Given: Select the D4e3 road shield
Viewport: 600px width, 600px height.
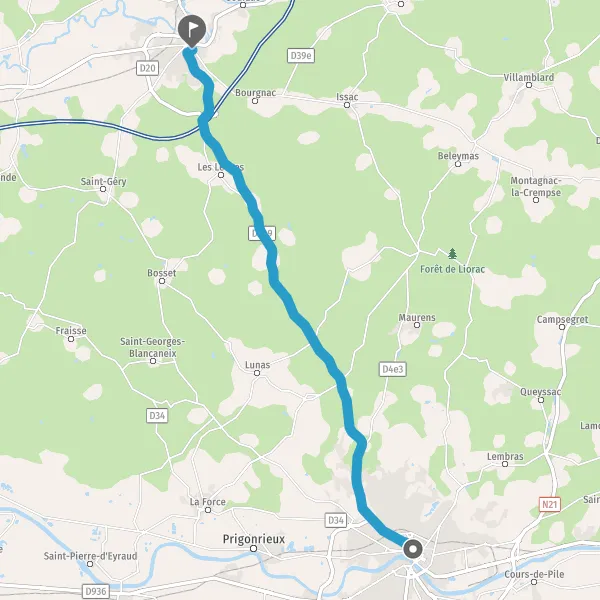Looking at the screenshot, I should click(393, 369).
